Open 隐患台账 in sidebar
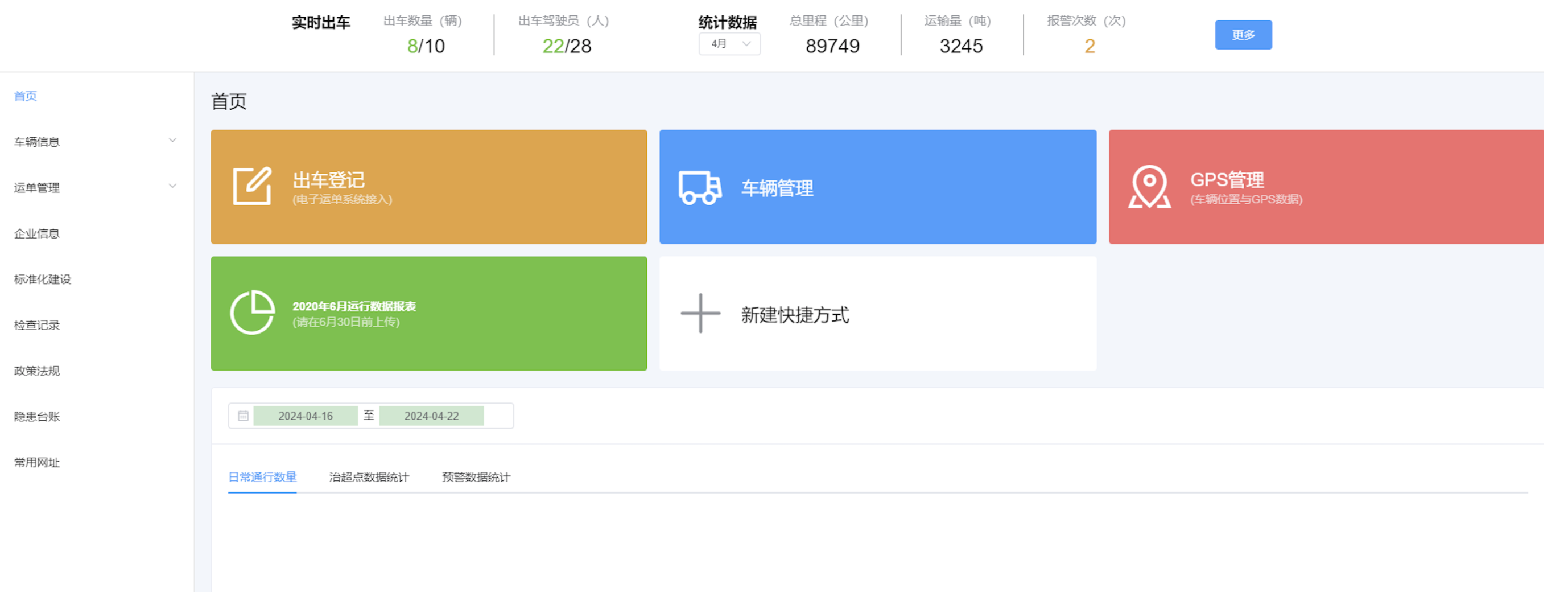 click(x=36, y=416)
